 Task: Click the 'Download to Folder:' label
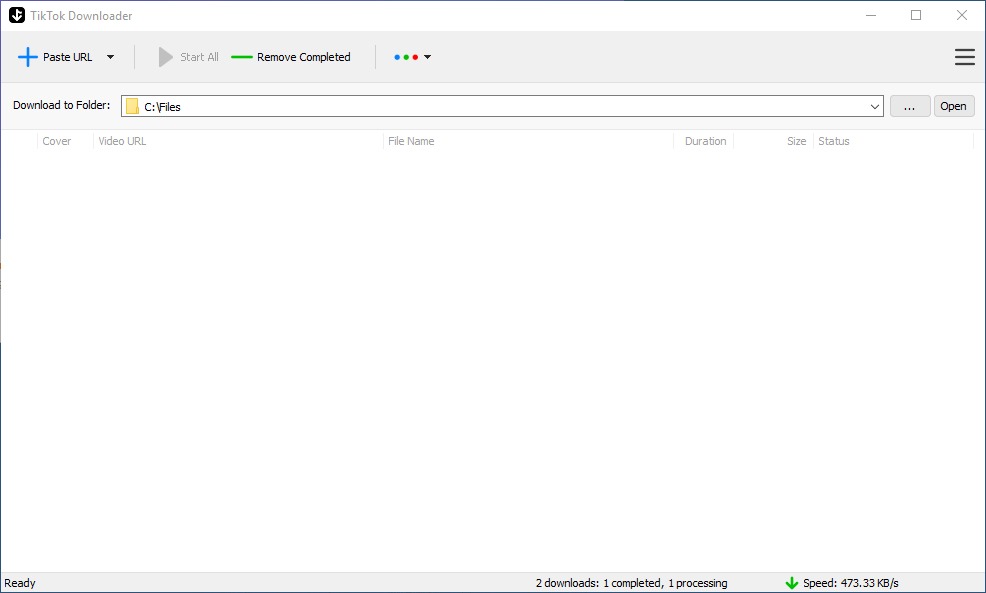point(62,106)
